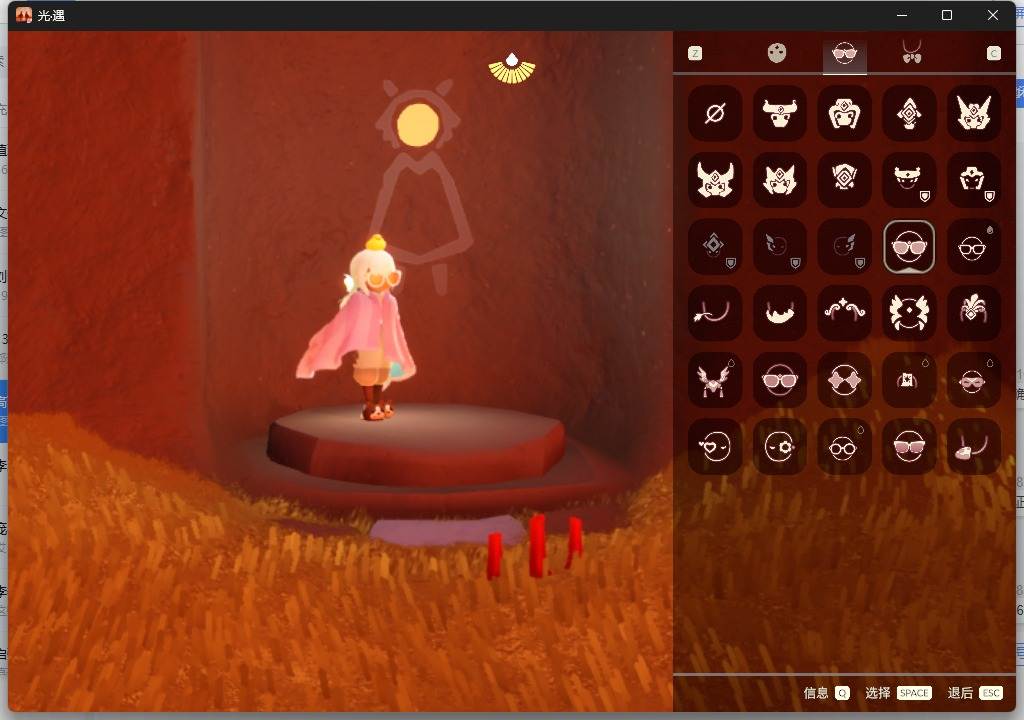Select the curled sparkle brow ornament

(x=844, y=313)
